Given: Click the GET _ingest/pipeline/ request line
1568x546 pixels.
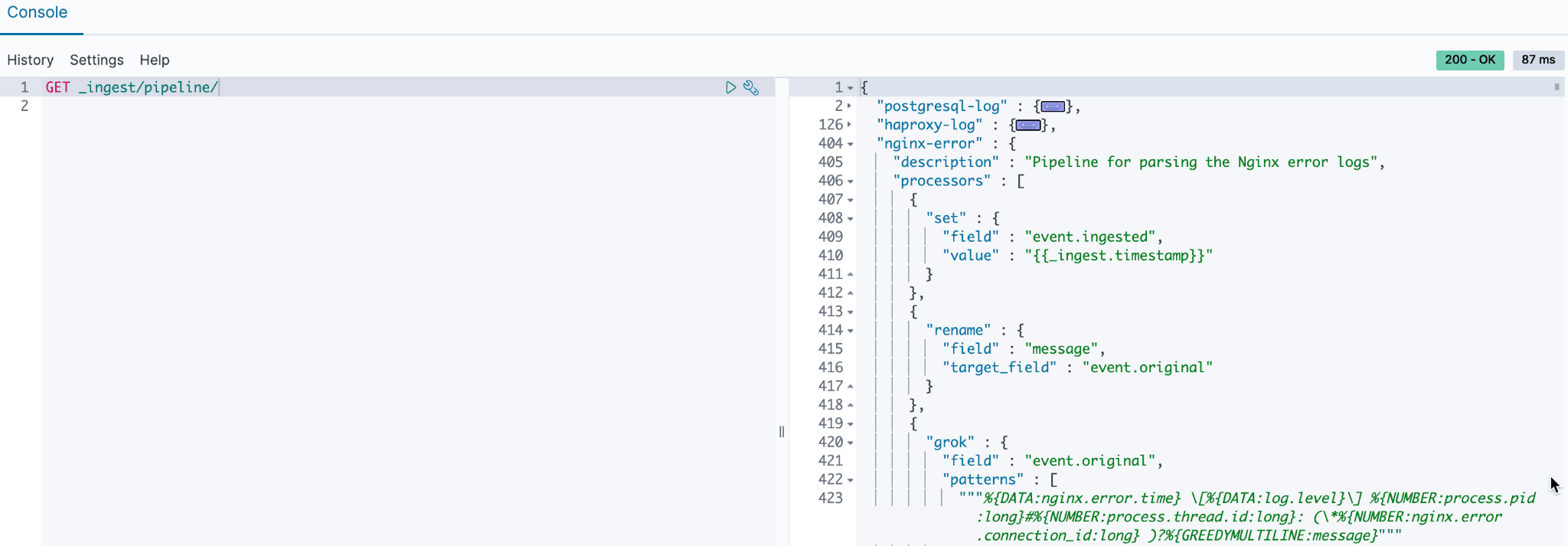Looking at the screenshot, I should point(132,87).
